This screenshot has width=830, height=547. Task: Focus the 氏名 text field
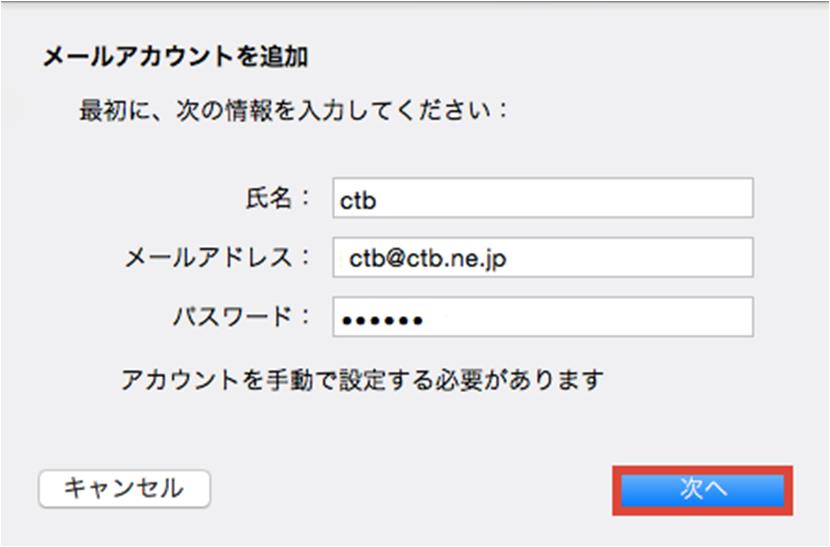[x=543, y=198]
